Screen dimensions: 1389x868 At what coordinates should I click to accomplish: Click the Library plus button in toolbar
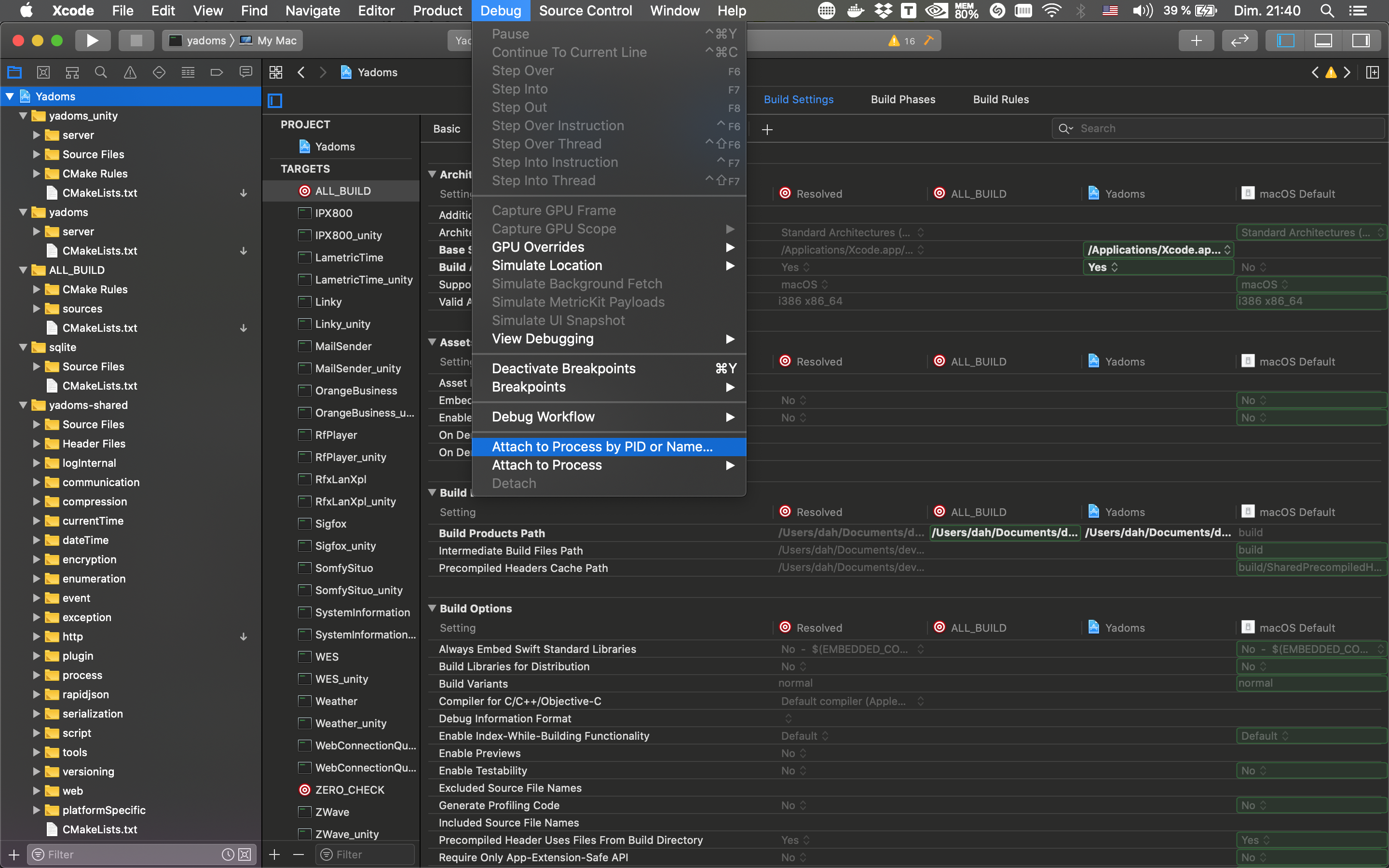(x=1196, y=40)
